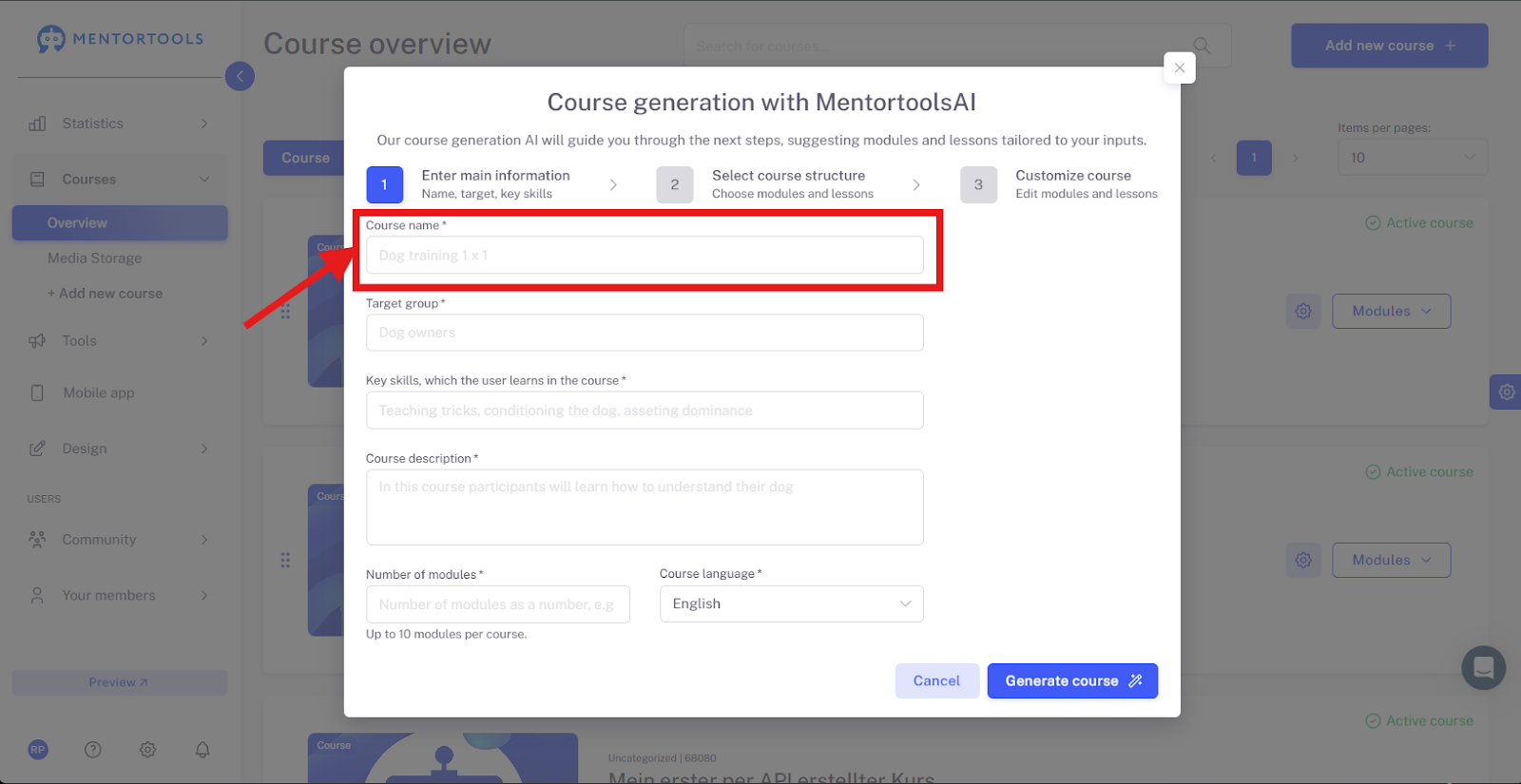Click the Search for courses box
Screen dimensions: 1521x784
(x=957, y=46)
